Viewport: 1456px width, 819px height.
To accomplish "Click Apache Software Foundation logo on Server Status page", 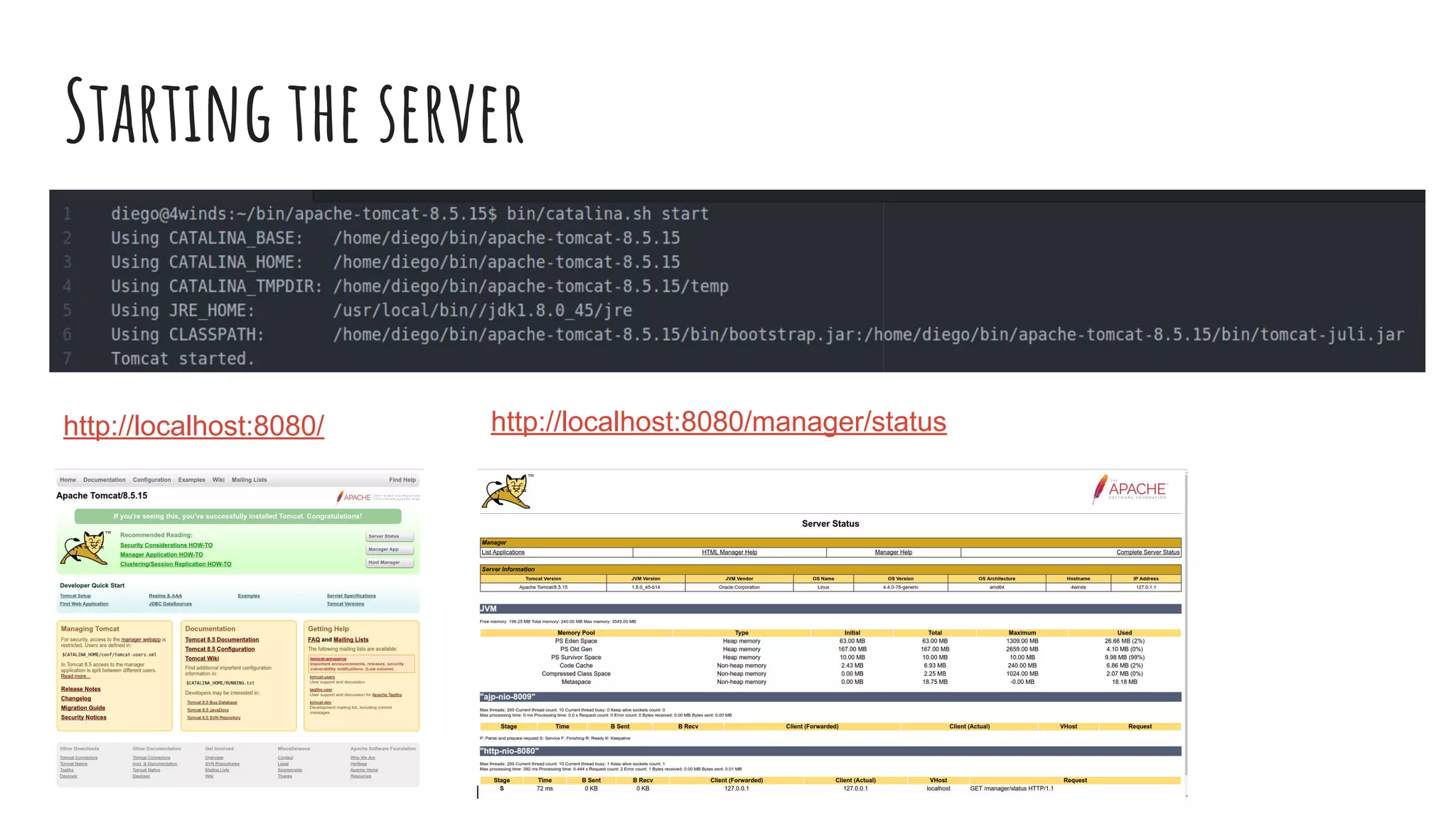I will pos(1129,489).
